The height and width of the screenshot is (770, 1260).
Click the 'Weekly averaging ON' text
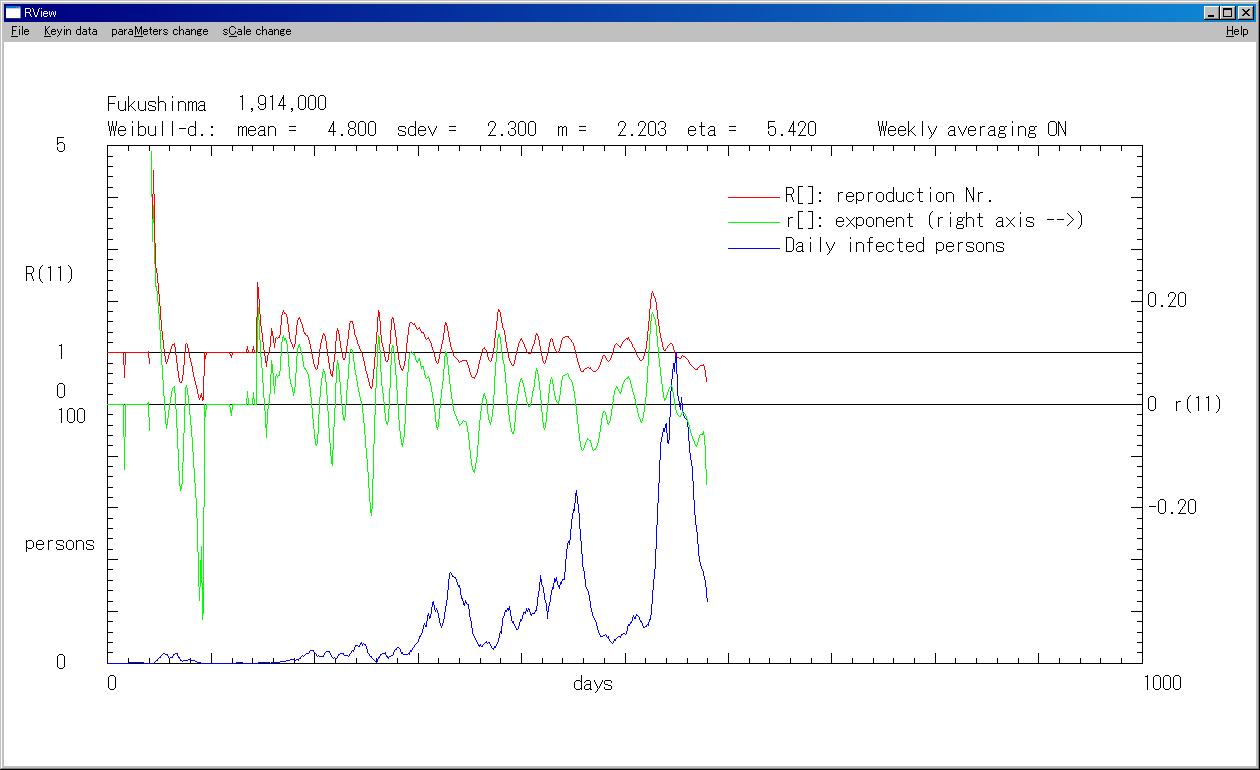point(971,129)
